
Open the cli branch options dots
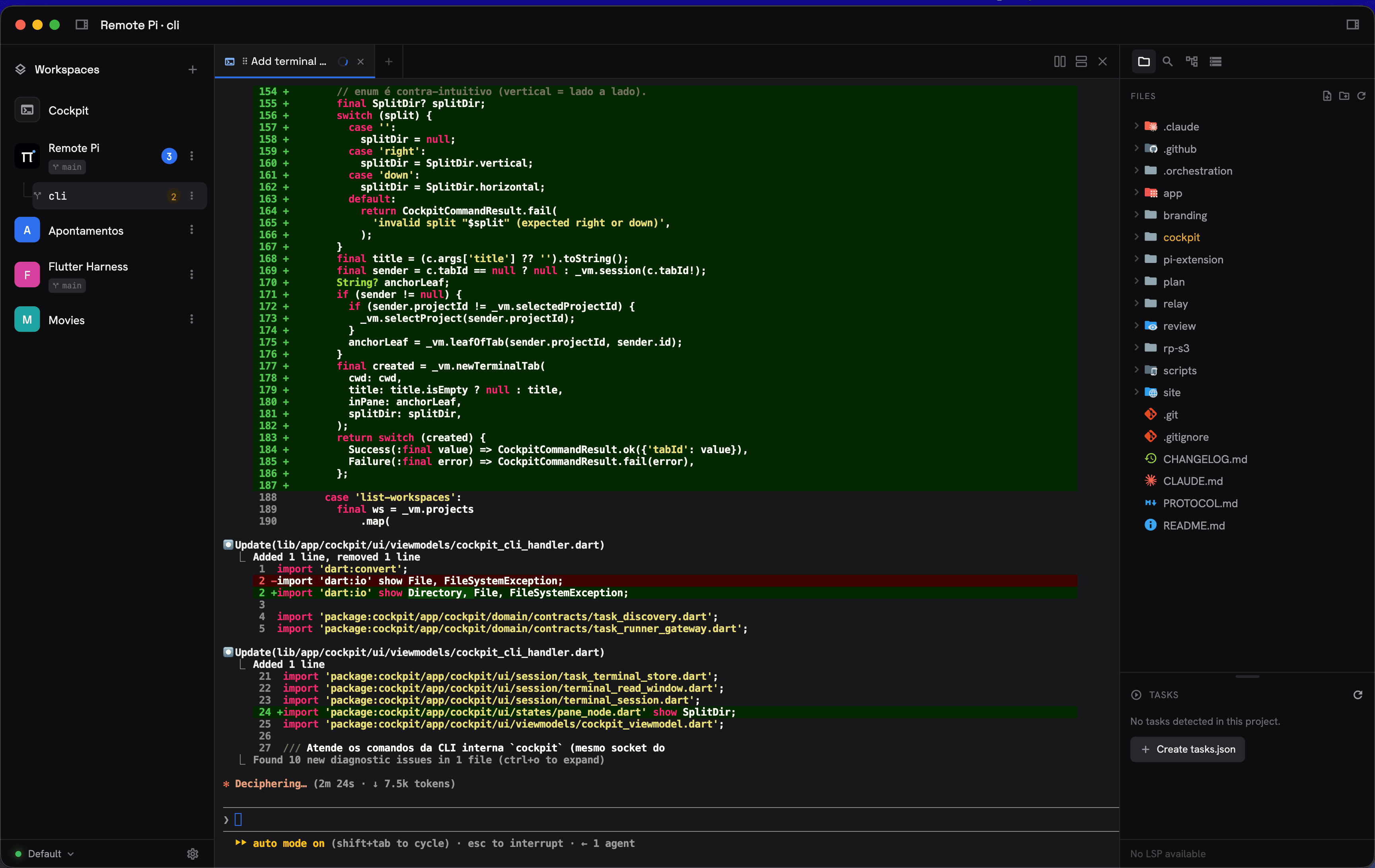click(192, 196)
